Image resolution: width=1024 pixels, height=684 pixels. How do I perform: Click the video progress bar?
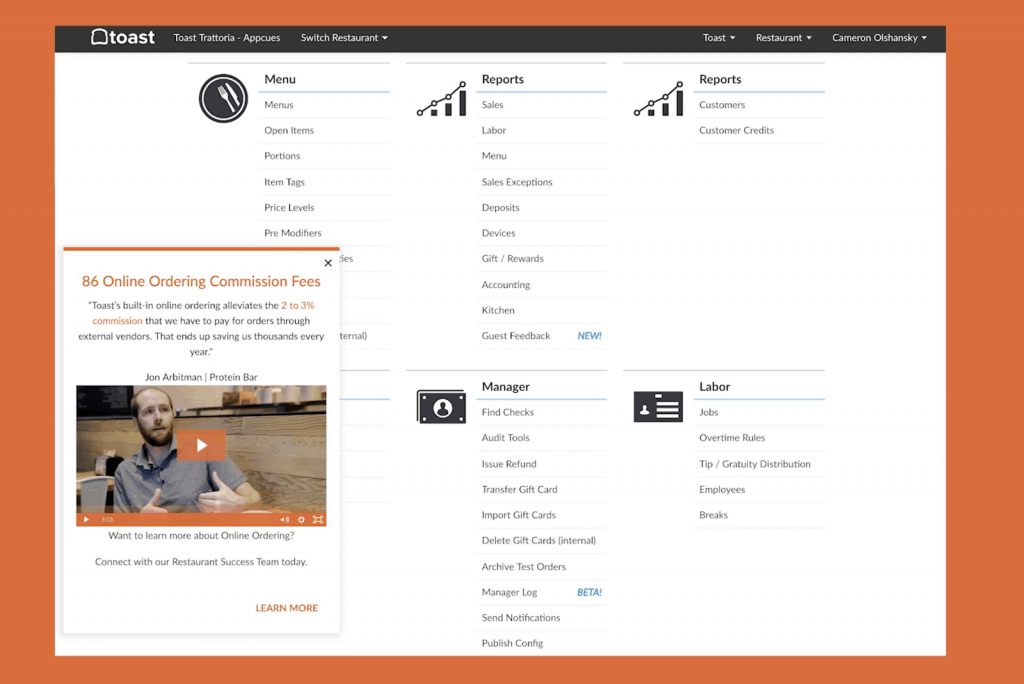[x=196, y=519]
